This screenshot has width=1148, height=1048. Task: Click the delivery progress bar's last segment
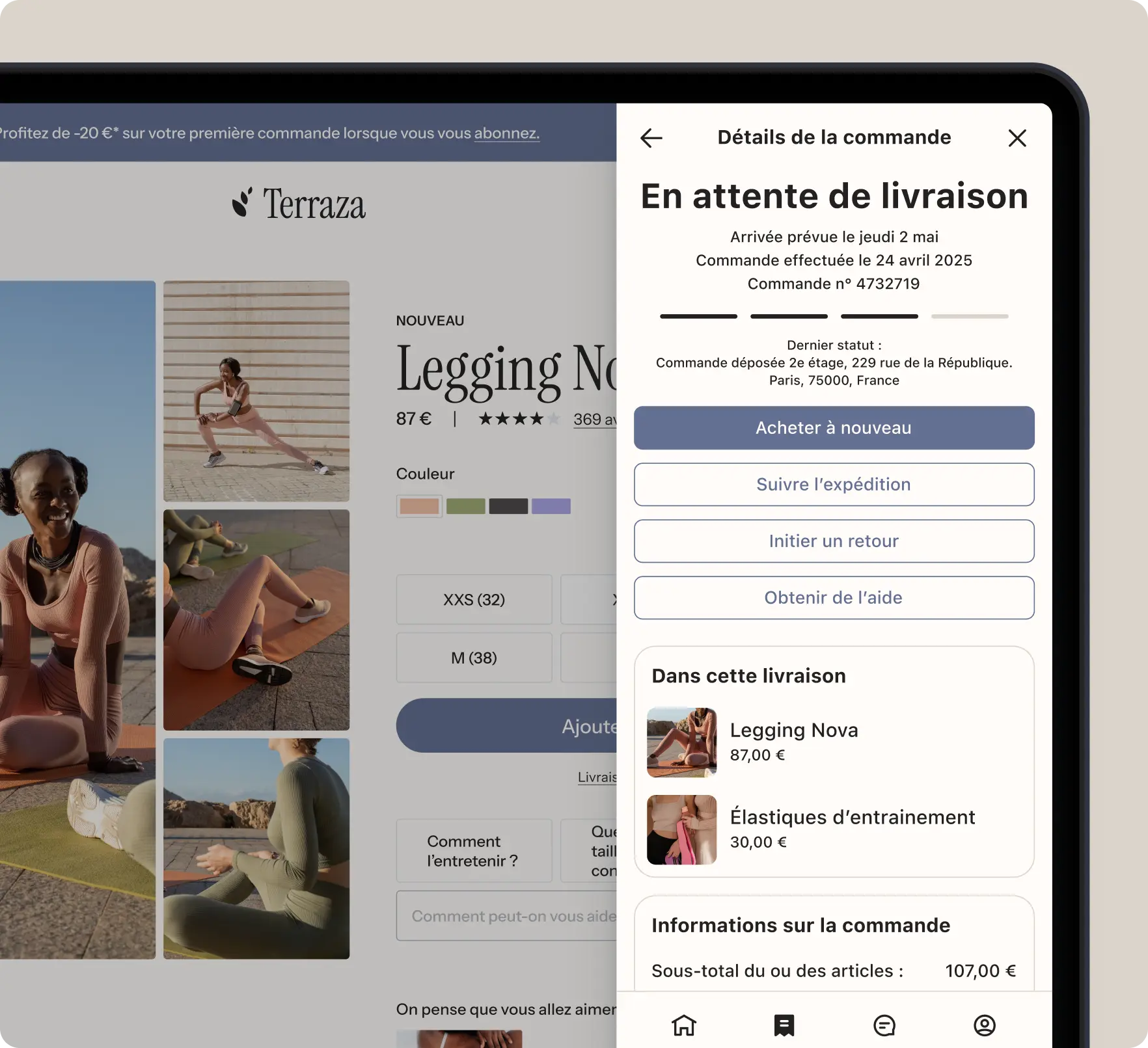(x=970, y=317)
